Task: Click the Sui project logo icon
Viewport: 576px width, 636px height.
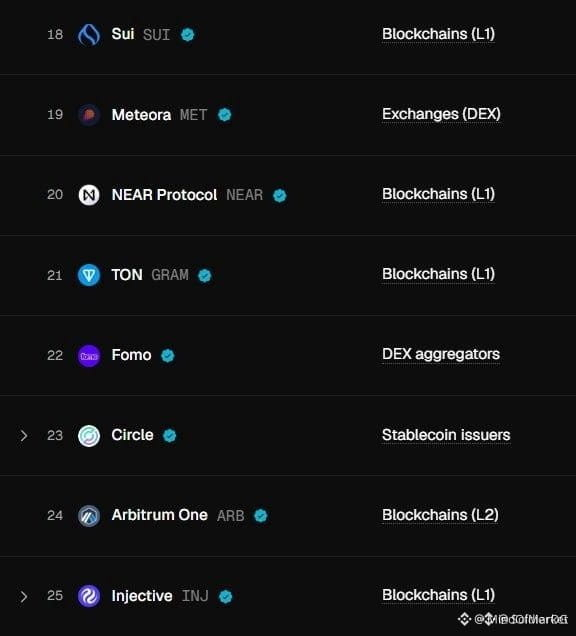Action: 89,34
